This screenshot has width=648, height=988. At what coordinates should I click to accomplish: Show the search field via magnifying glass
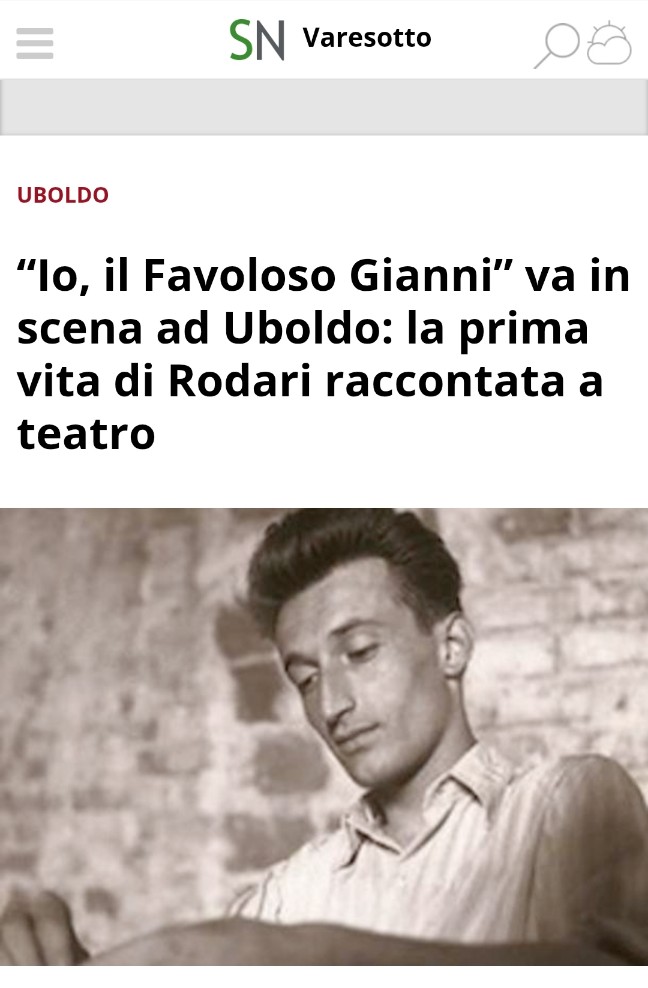tap(557, 45)
